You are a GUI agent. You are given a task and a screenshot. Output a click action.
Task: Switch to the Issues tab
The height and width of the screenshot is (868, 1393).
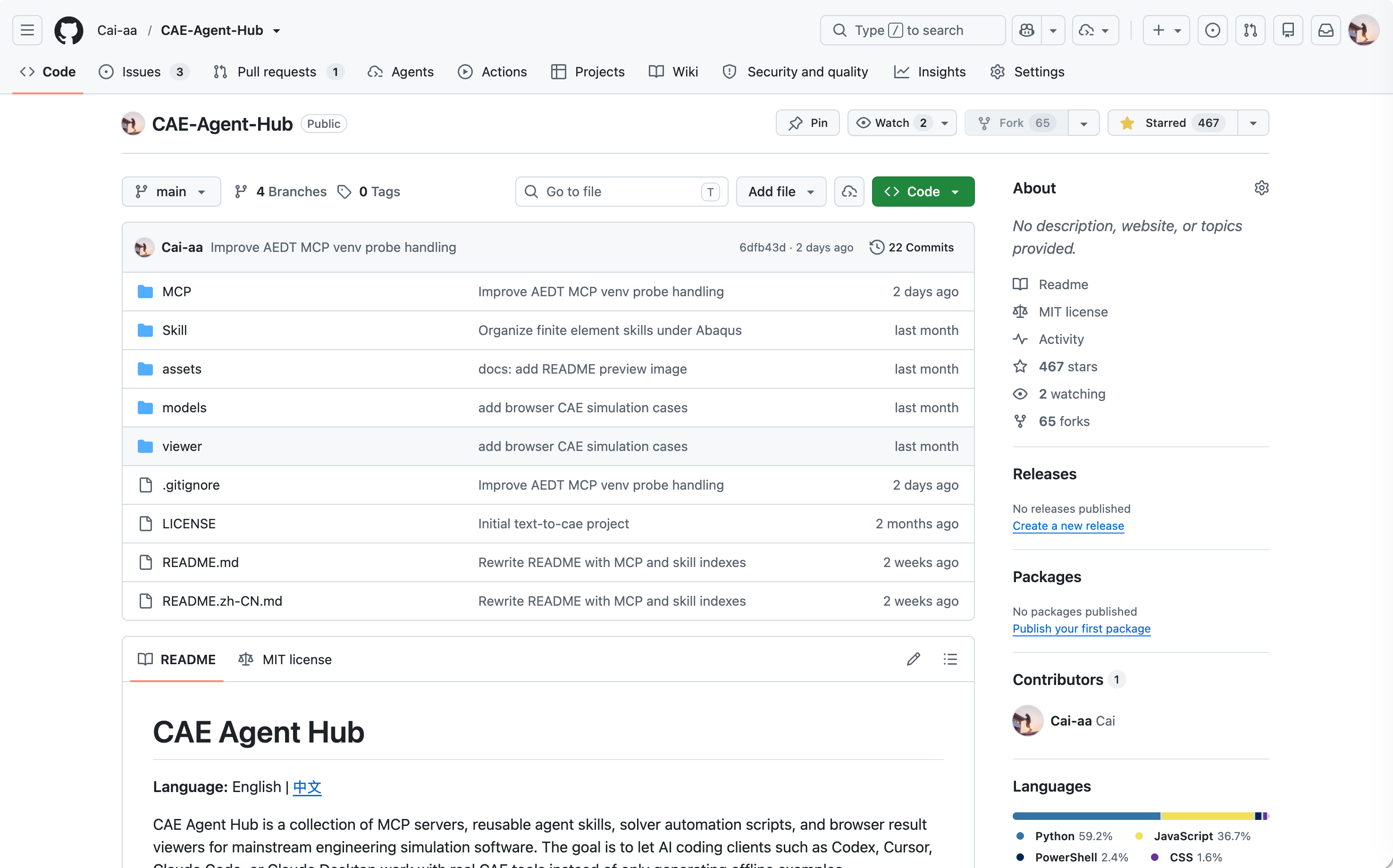pos(144,72)
